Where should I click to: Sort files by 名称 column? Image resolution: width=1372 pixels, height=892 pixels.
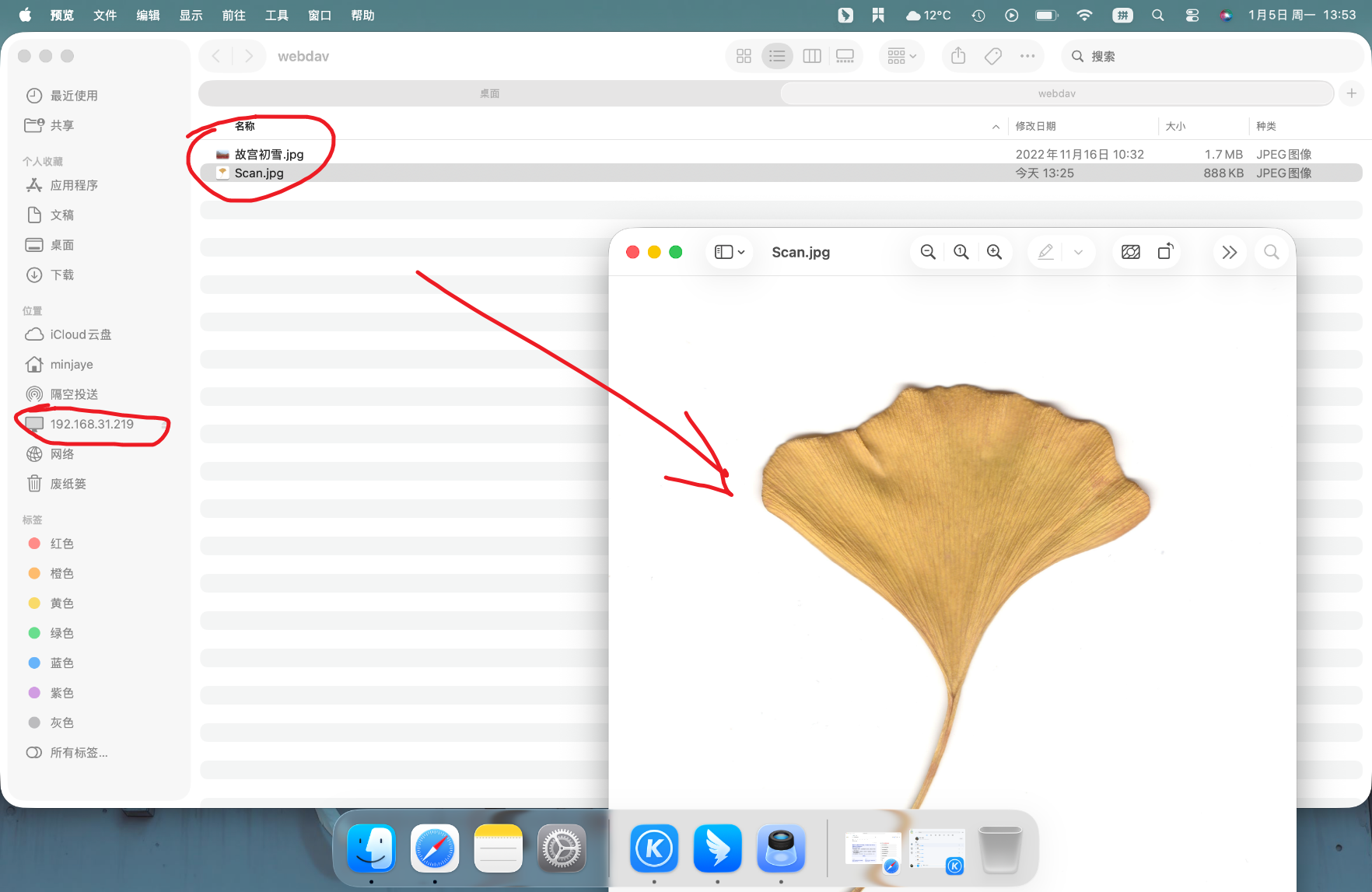coord(244,126)
